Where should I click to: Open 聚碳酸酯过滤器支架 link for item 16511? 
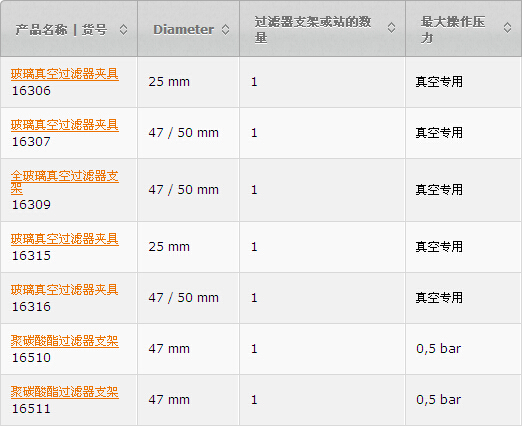(x=65, y=392)
